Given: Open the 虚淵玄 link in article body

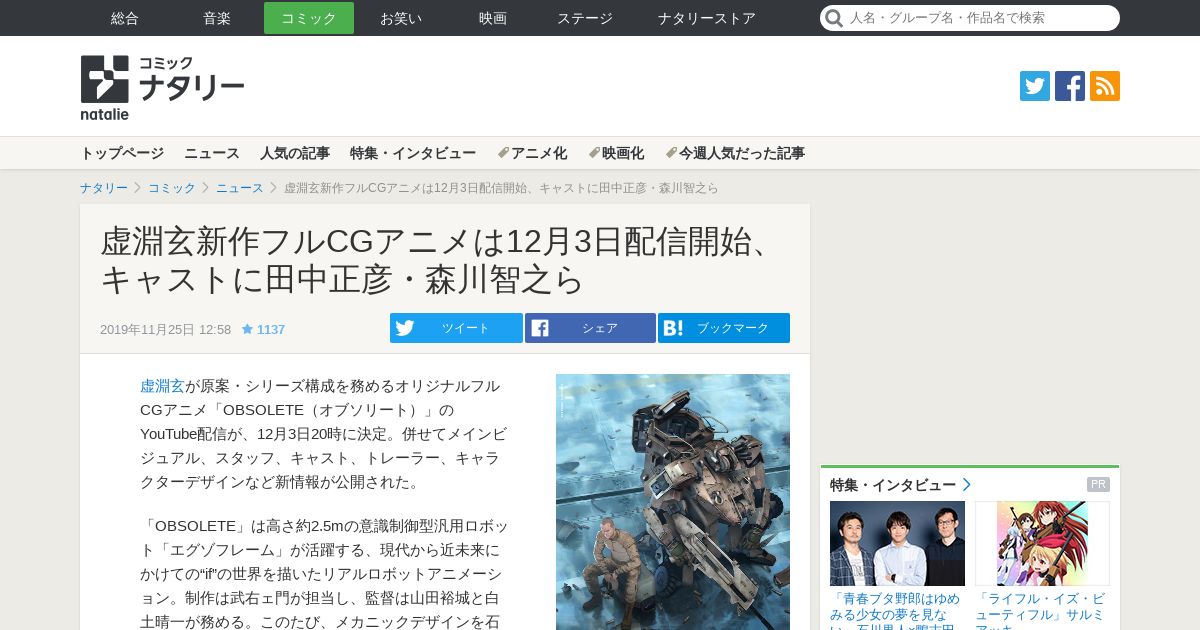Looking at the screenshot, I should (x=162, y=386).
